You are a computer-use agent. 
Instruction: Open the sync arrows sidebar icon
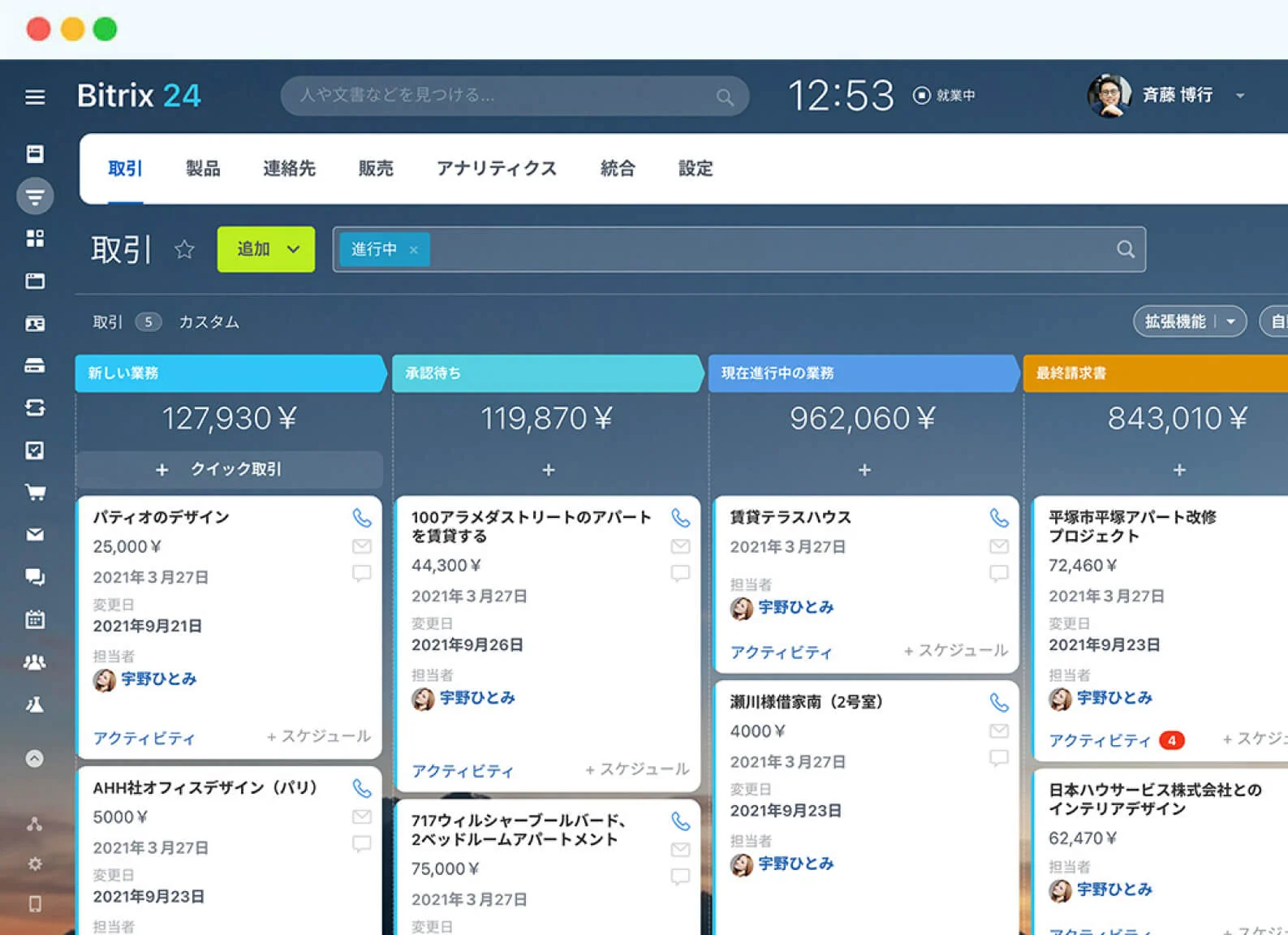(35, 407)
